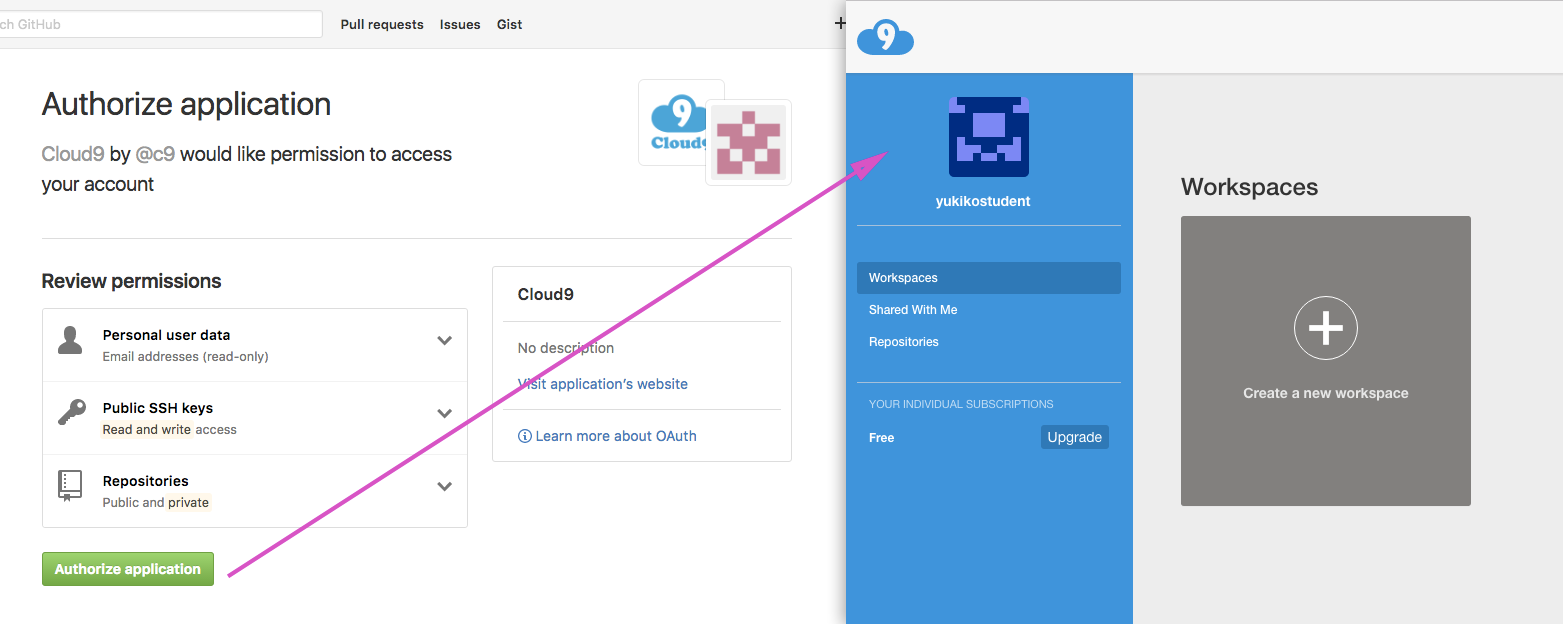
Task: Click the Personal user data person icon
Action: pos(70,340)
